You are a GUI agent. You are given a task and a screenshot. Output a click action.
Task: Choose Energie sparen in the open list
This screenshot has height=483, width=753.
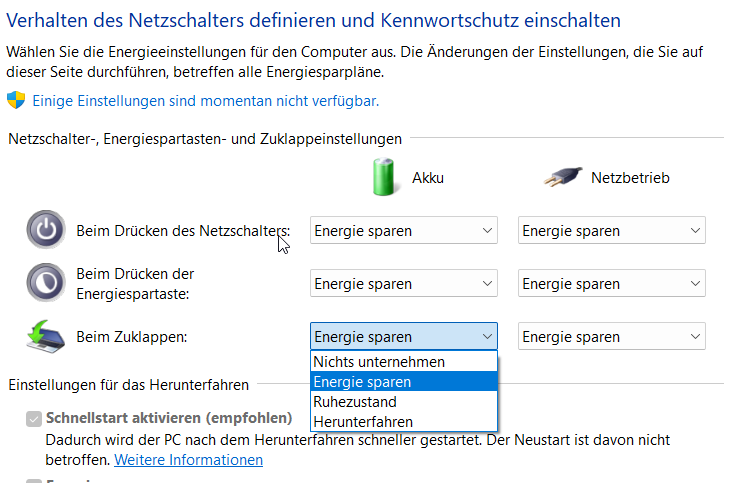pos(362,382)
